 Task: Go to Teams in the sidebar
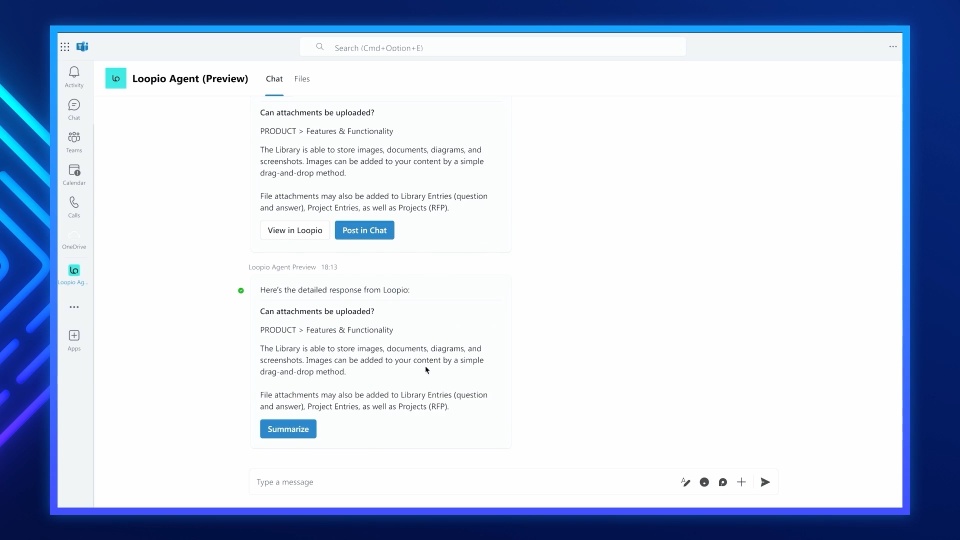(x=74, y=141)
